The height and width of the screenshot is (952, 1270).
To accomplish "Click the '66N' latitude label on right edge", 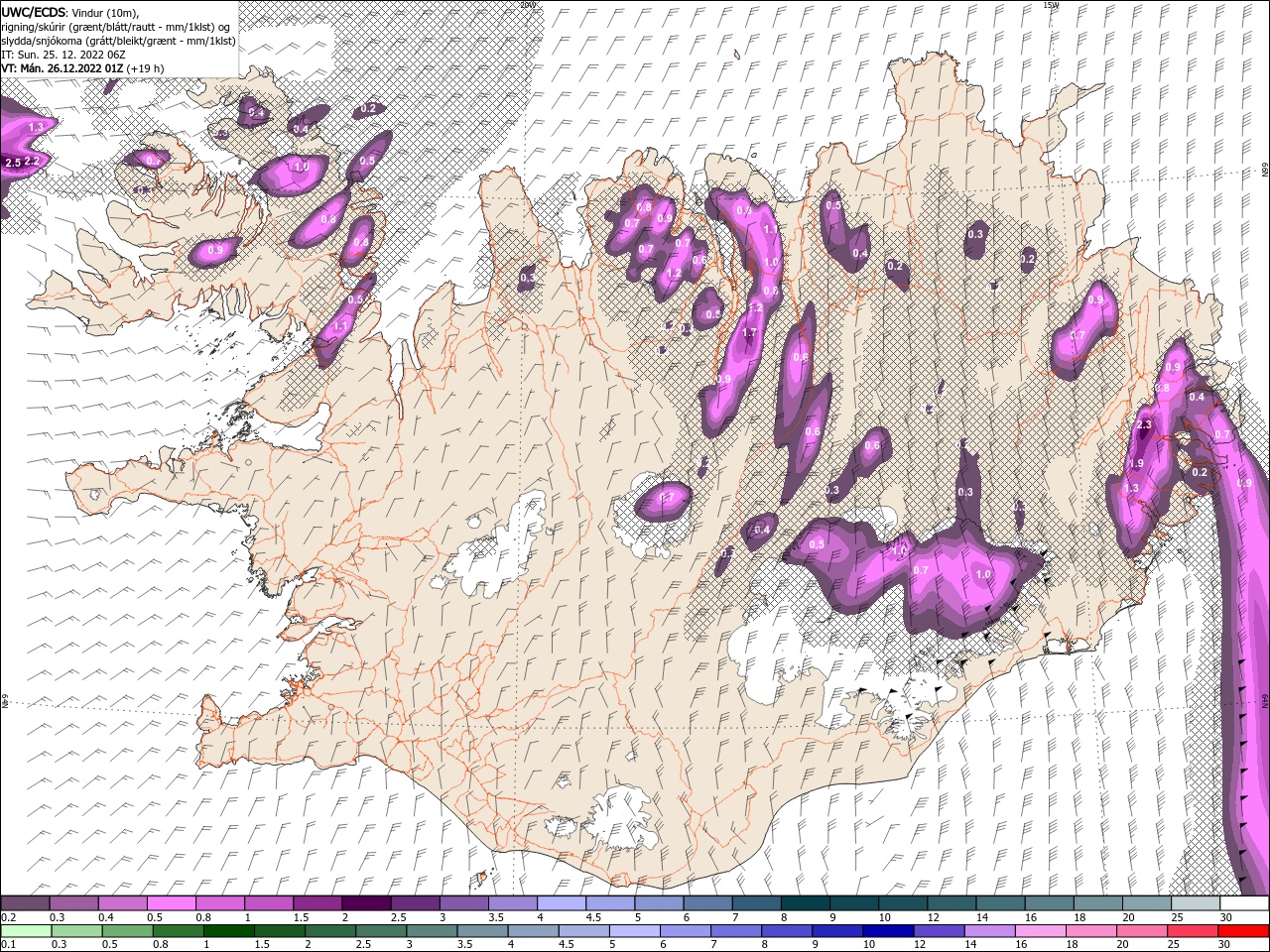I will pyautogui.click(x=1265, y=171).
